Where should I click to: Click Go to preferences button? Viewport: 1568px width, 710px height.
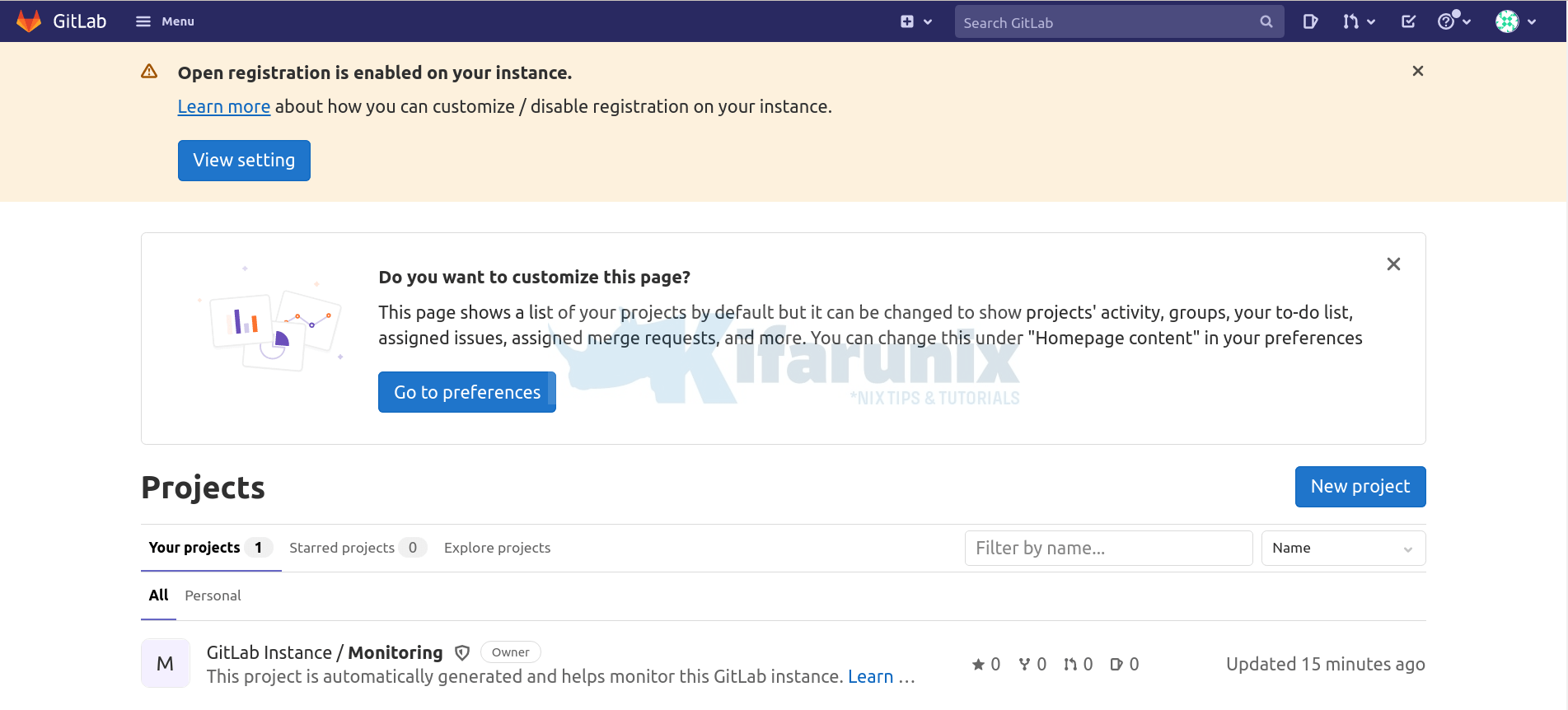[x=467, y=392]
